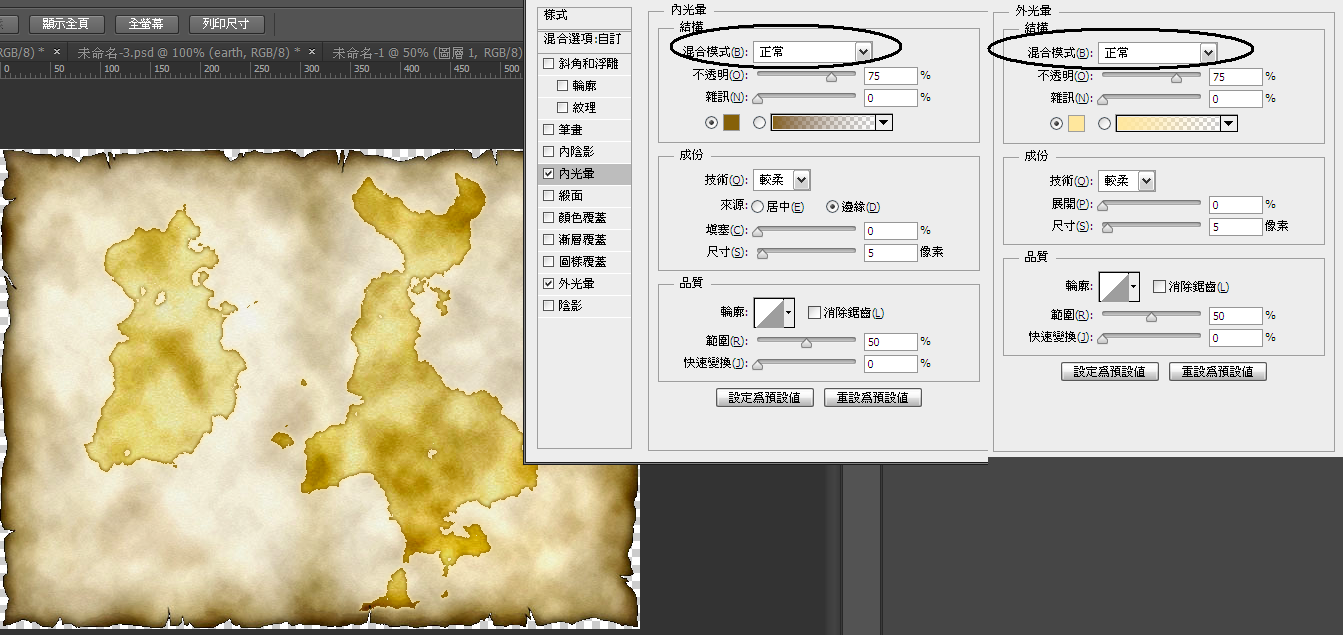Image resolution: width=1343 pixels, height=635 pixels.
Task: Uncheck the 內光暈 inner glow checkbox
Action: 548,173
